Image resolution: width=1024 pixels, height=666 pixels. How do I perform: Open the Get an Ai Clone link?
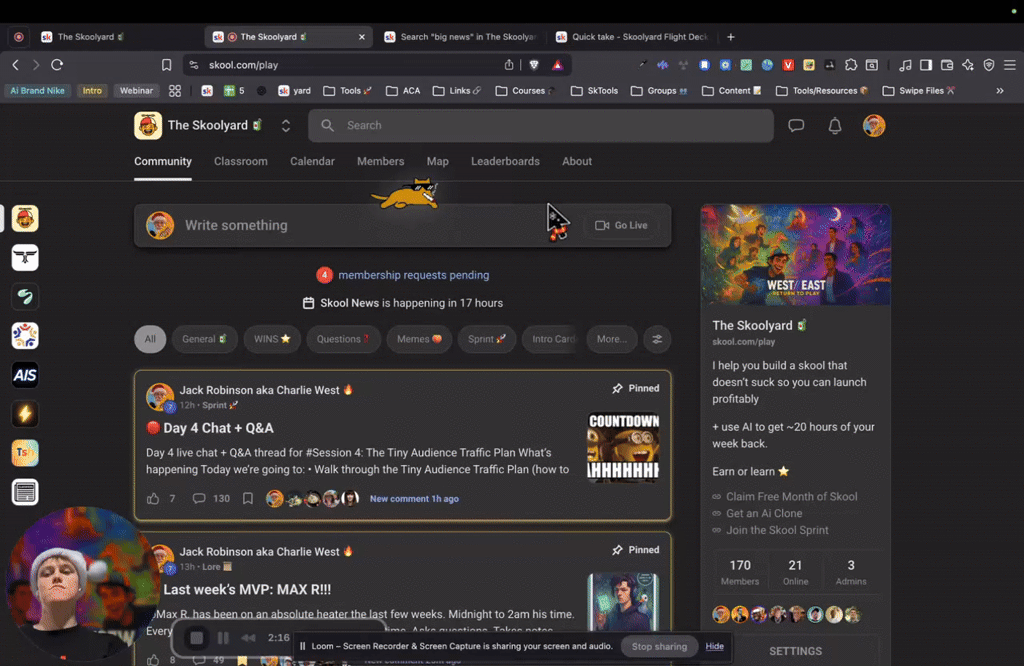tap(764, 513)
